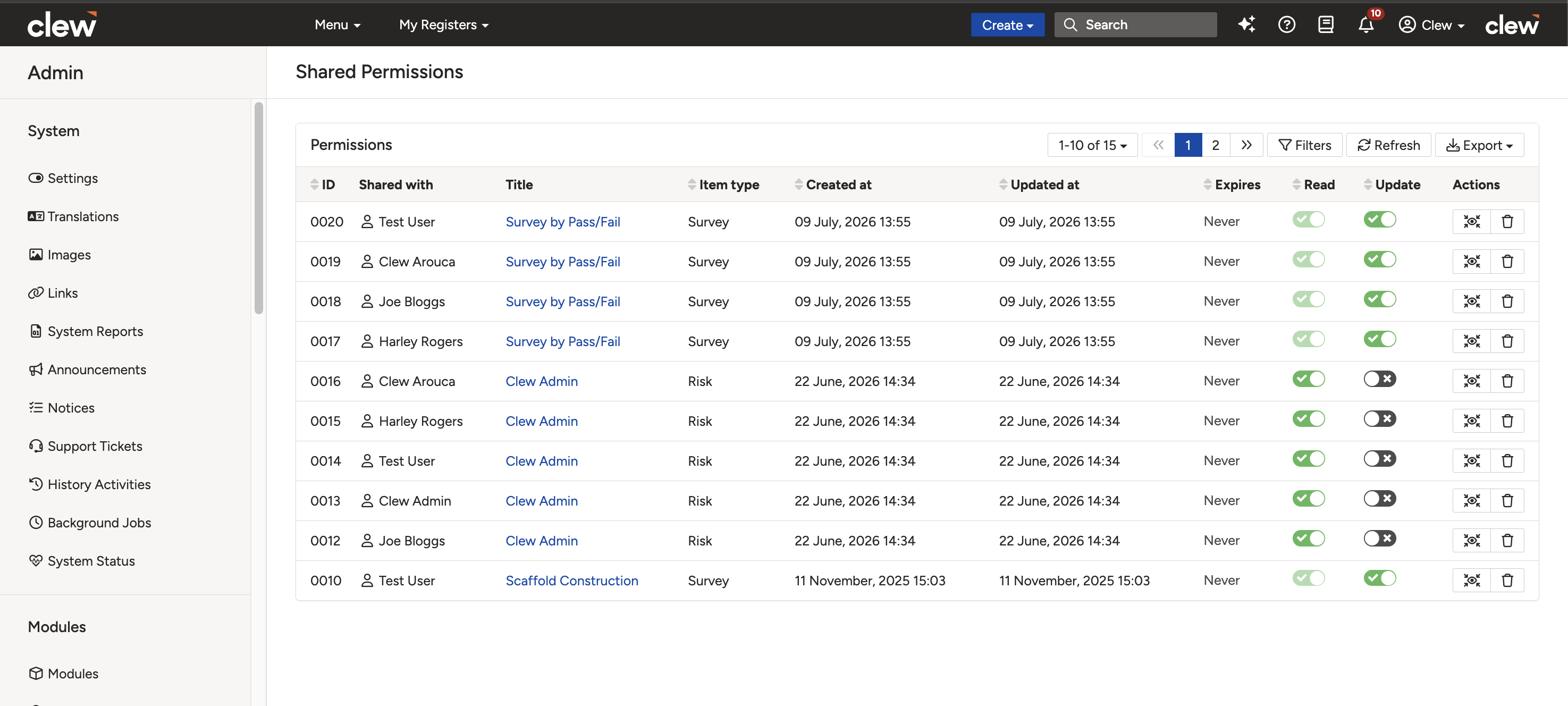
Task: Sort by Expires column
Action: (x=1232, y=184)
